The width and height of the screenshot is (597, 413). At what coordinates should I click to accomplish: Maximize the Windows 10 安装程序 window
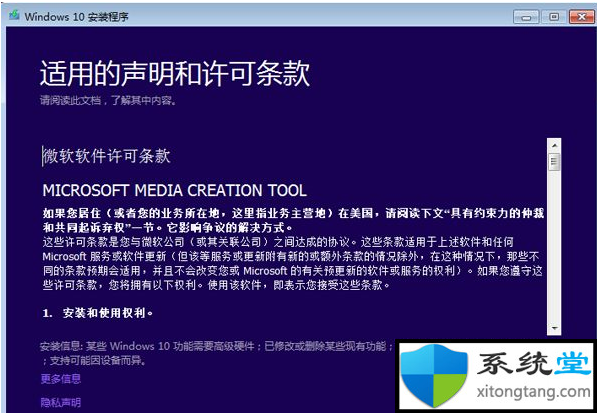554,17
